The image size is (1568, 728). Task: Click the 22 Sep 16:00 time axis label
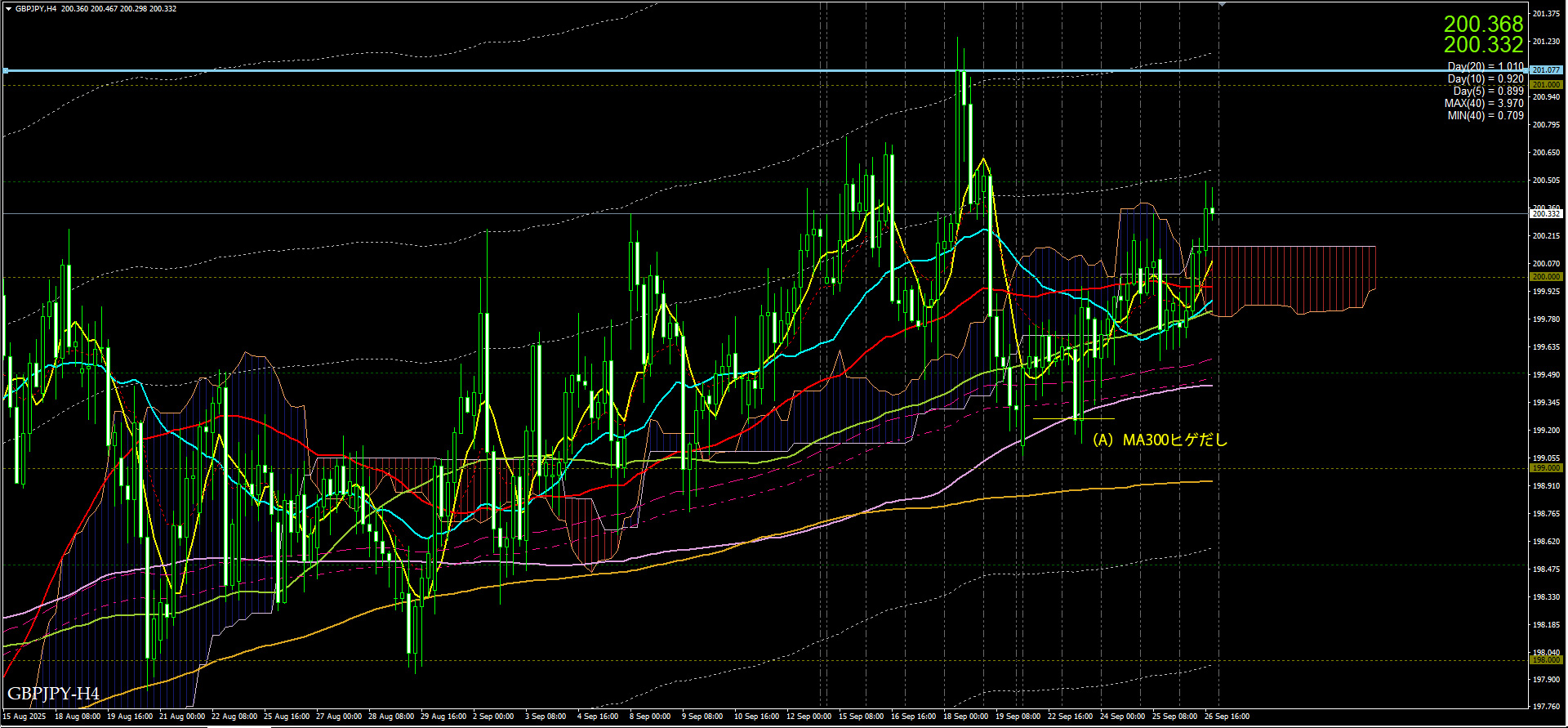click(x=1070, y=717)
